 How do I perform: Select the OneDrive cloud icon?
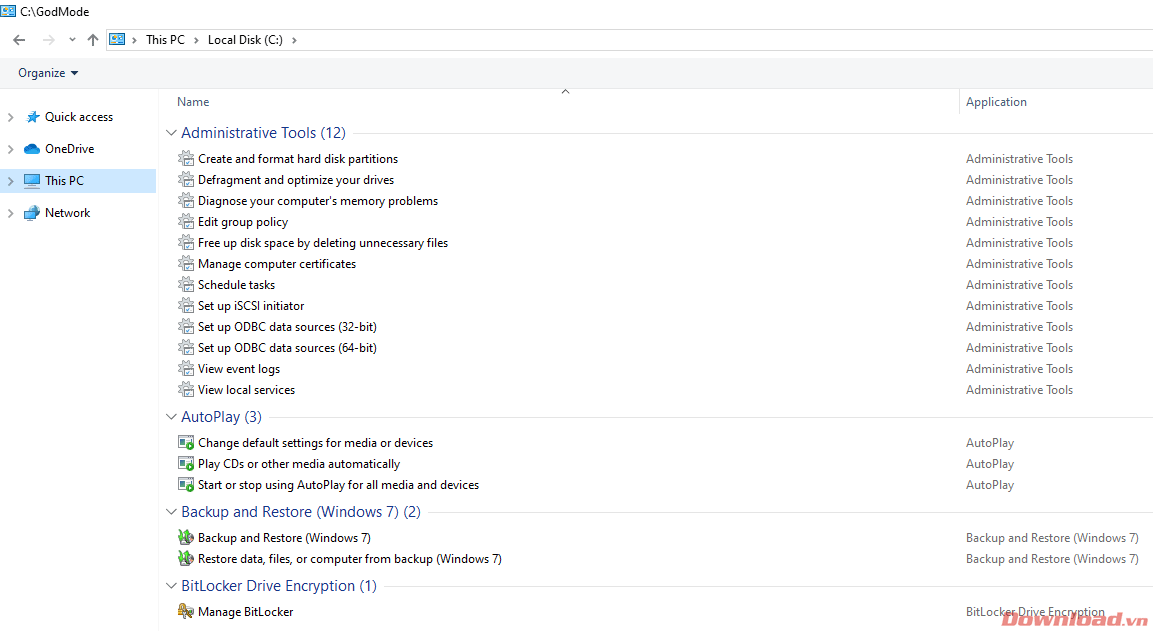(x=32, y=149)
